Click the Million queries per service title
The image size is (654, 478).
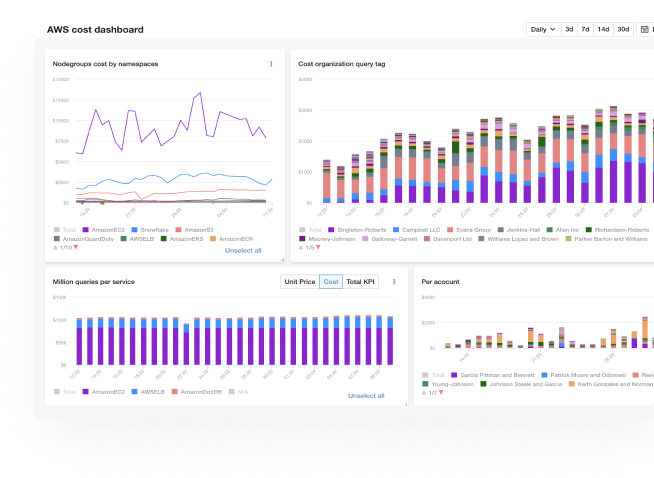pyautogui.click(x=94, y=282)
